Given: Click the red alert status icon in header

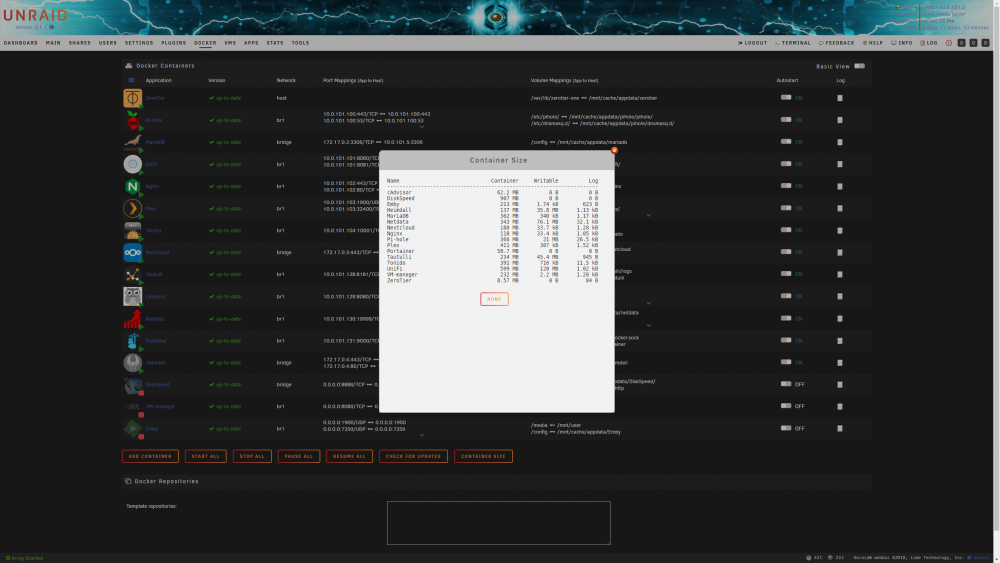Looking at the screenshot, I should [x=948, y=43].
